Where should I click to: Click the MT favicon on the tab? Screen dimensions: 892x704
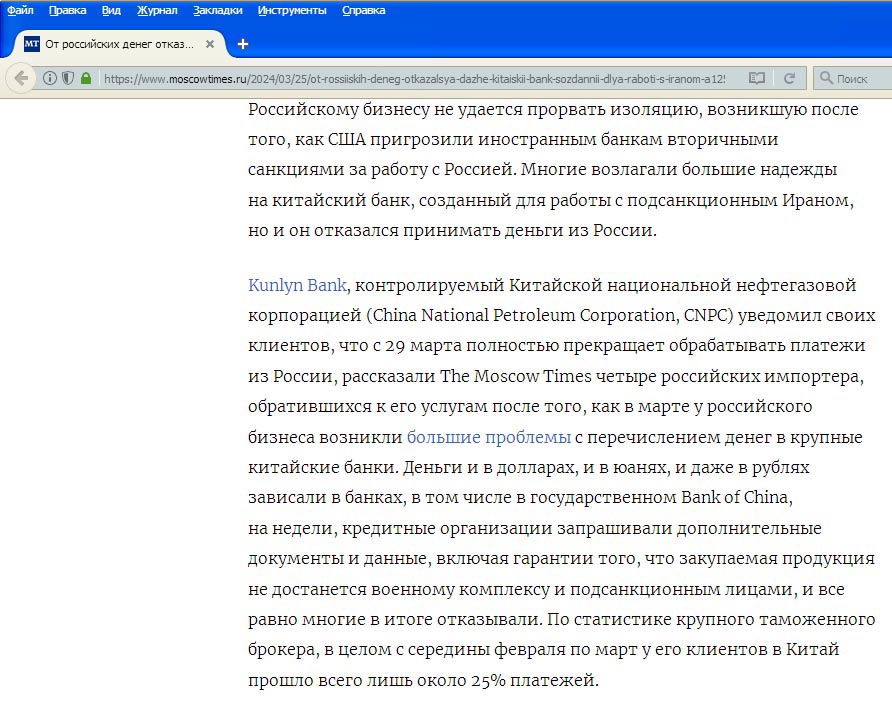pos(32,44)
